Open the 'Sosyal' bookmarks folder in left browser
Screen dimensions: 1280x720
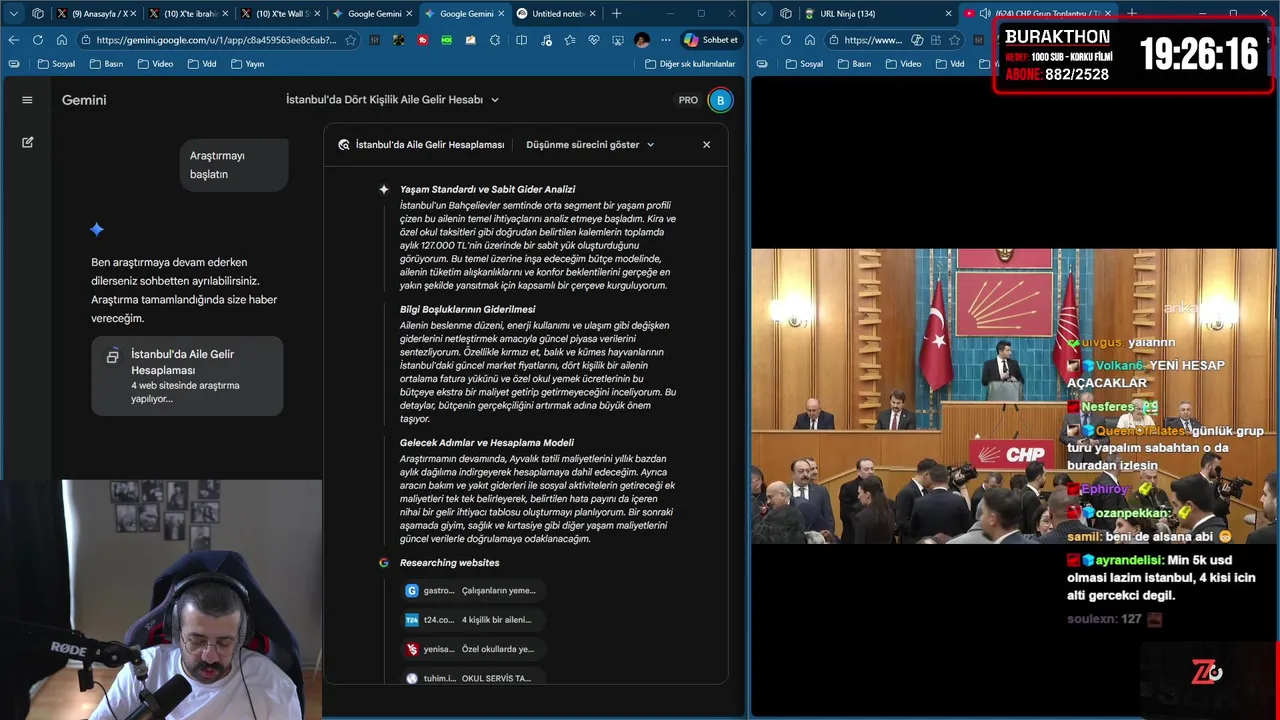tap(56, 64)
